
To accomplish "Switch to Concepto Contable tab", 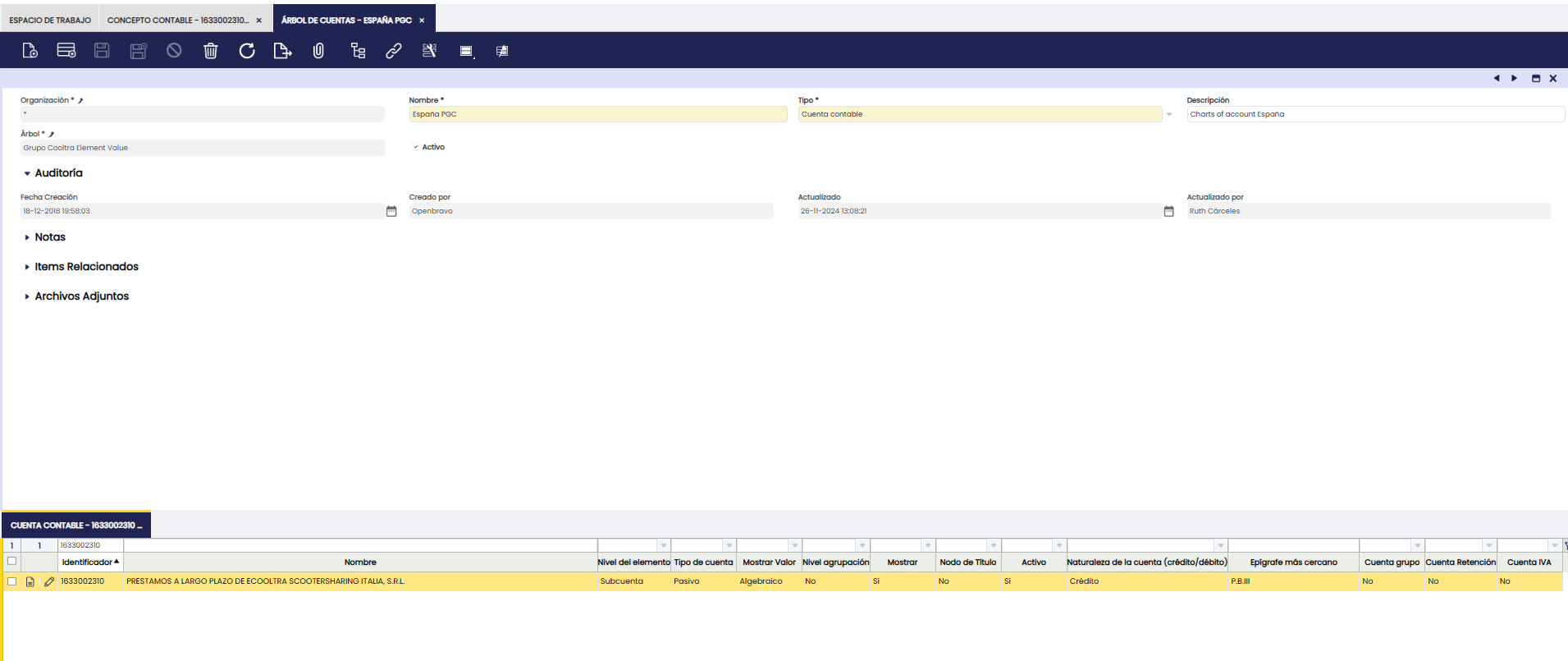I will [x=177, y=20].
